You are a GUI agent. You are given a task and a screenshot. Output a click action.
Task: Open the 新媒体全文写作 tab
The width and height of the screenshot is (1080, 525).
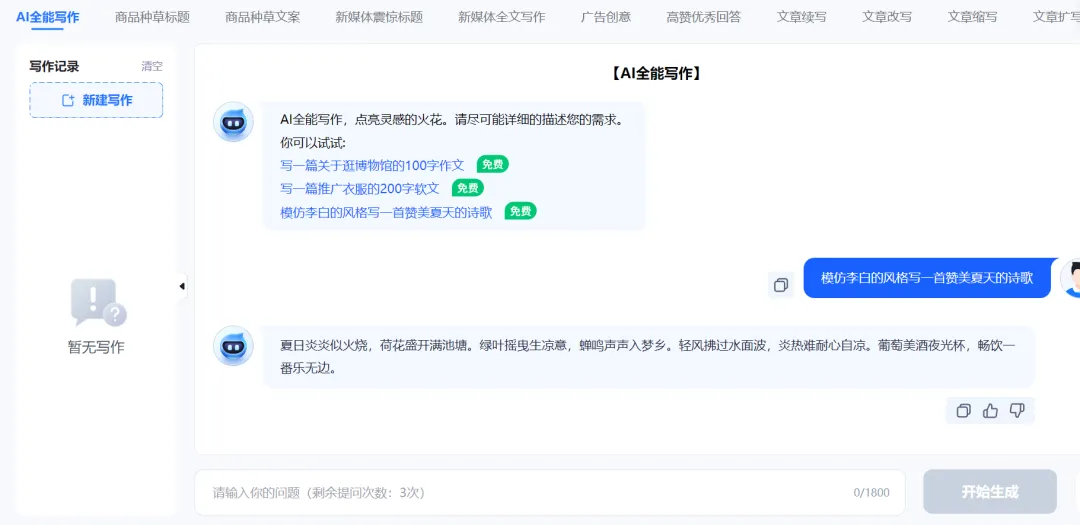(501, 17)
